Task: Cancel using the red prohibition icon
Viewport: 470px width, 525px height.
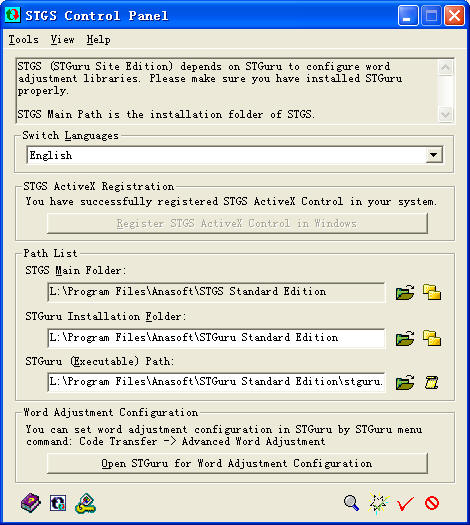Action: click(432, 503)
